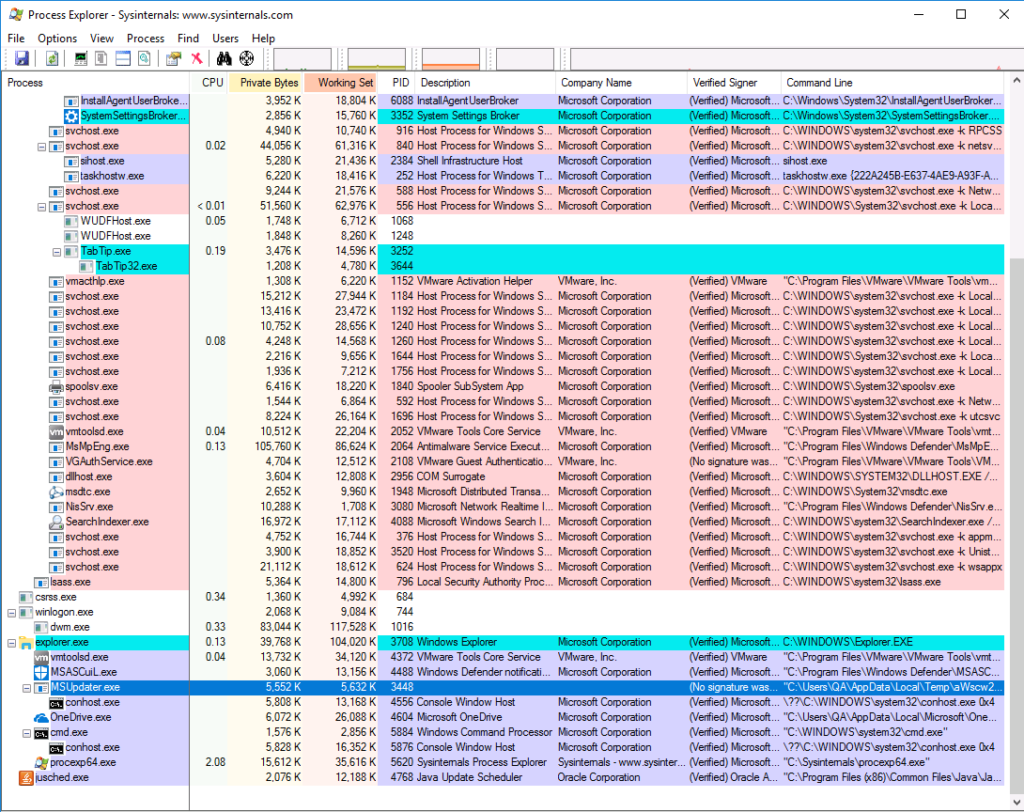Click the SearchIndexer.exe magnifier icon
The image size is (1024, 812).
[56, 522]
